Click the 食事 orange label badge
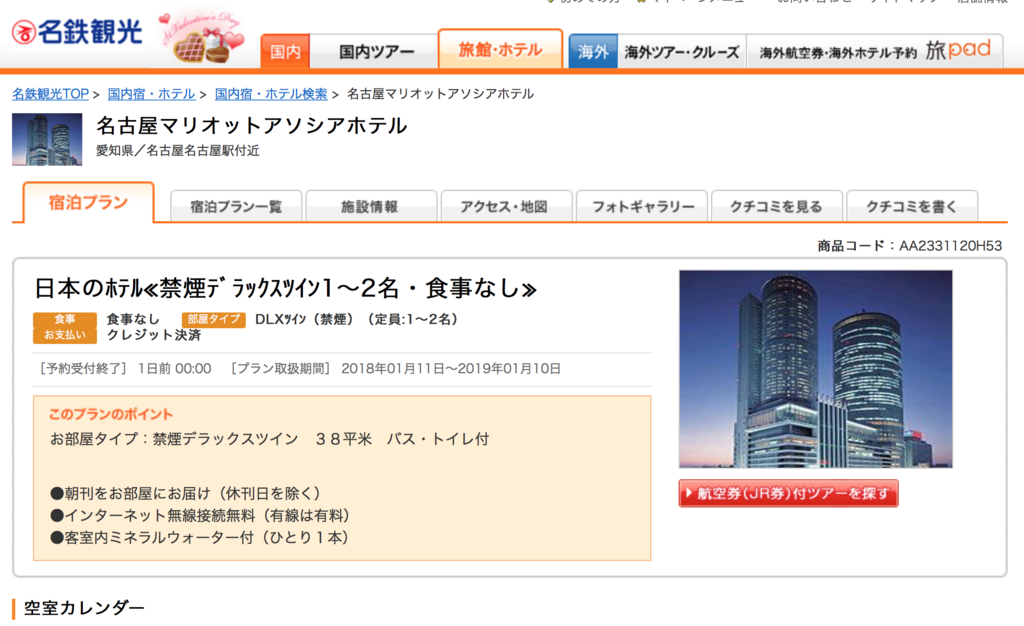 click(65, 319)
